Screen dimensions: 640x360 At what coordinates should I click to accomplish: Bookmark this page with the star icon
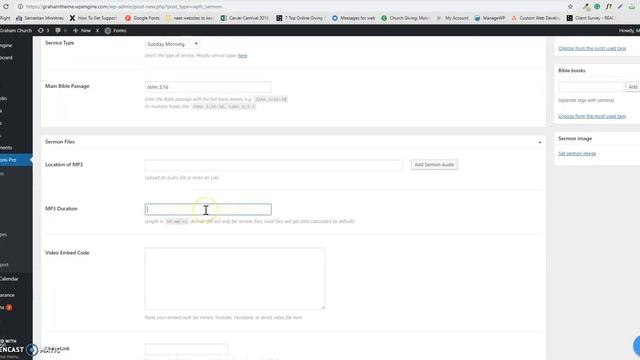[x=570, y=7]
